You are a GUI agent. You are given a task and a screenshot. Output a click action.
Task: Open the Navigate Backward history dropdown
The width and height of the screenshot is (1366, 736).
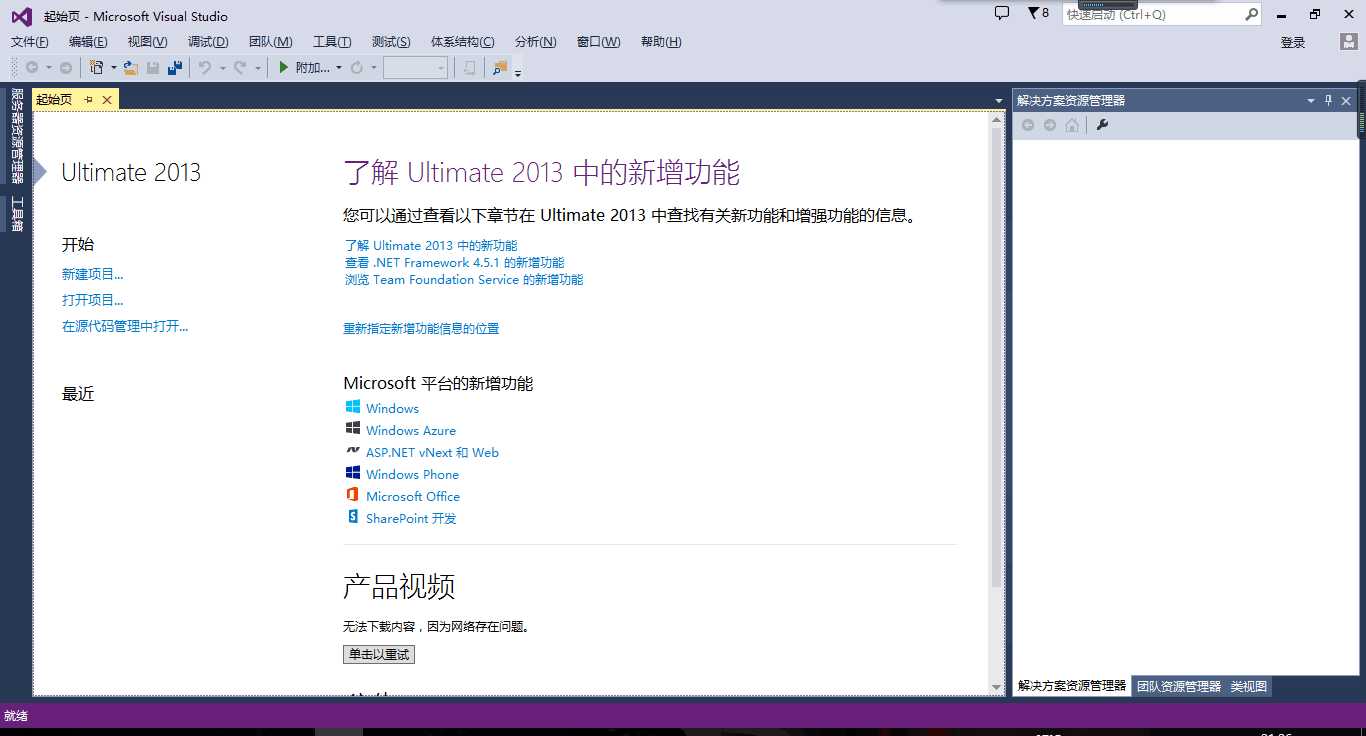(x=49, y=68)
